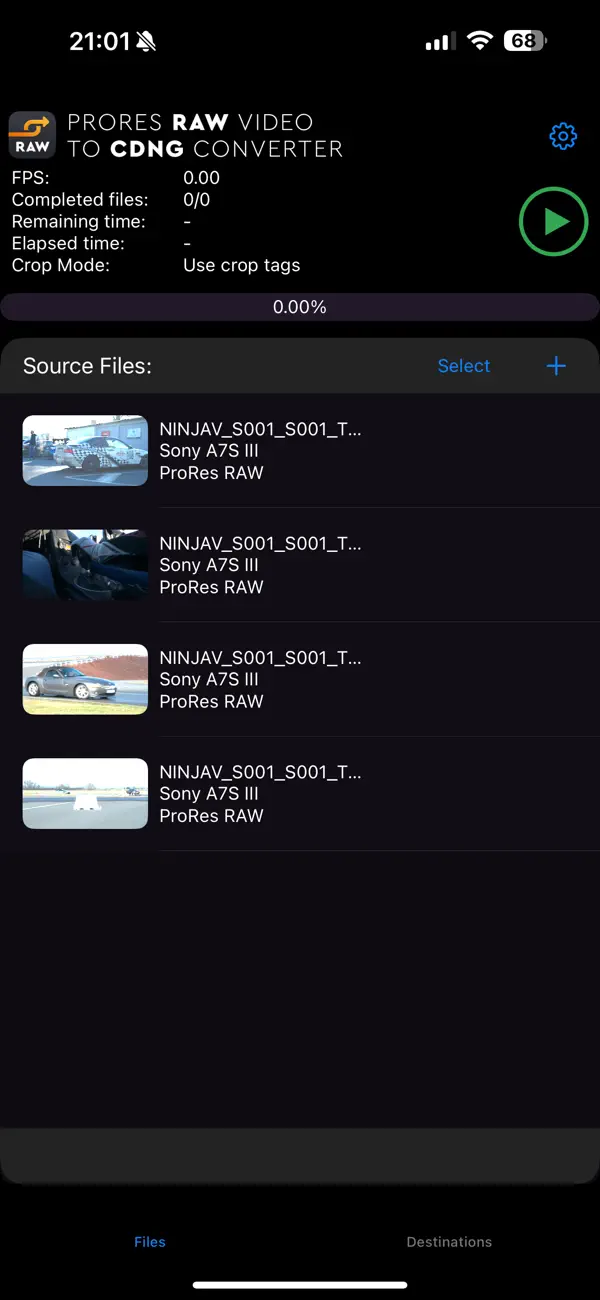Tap the fourth NINJAV runway clip in the list
Screen dimensions: 600x1300
[85, 793]
